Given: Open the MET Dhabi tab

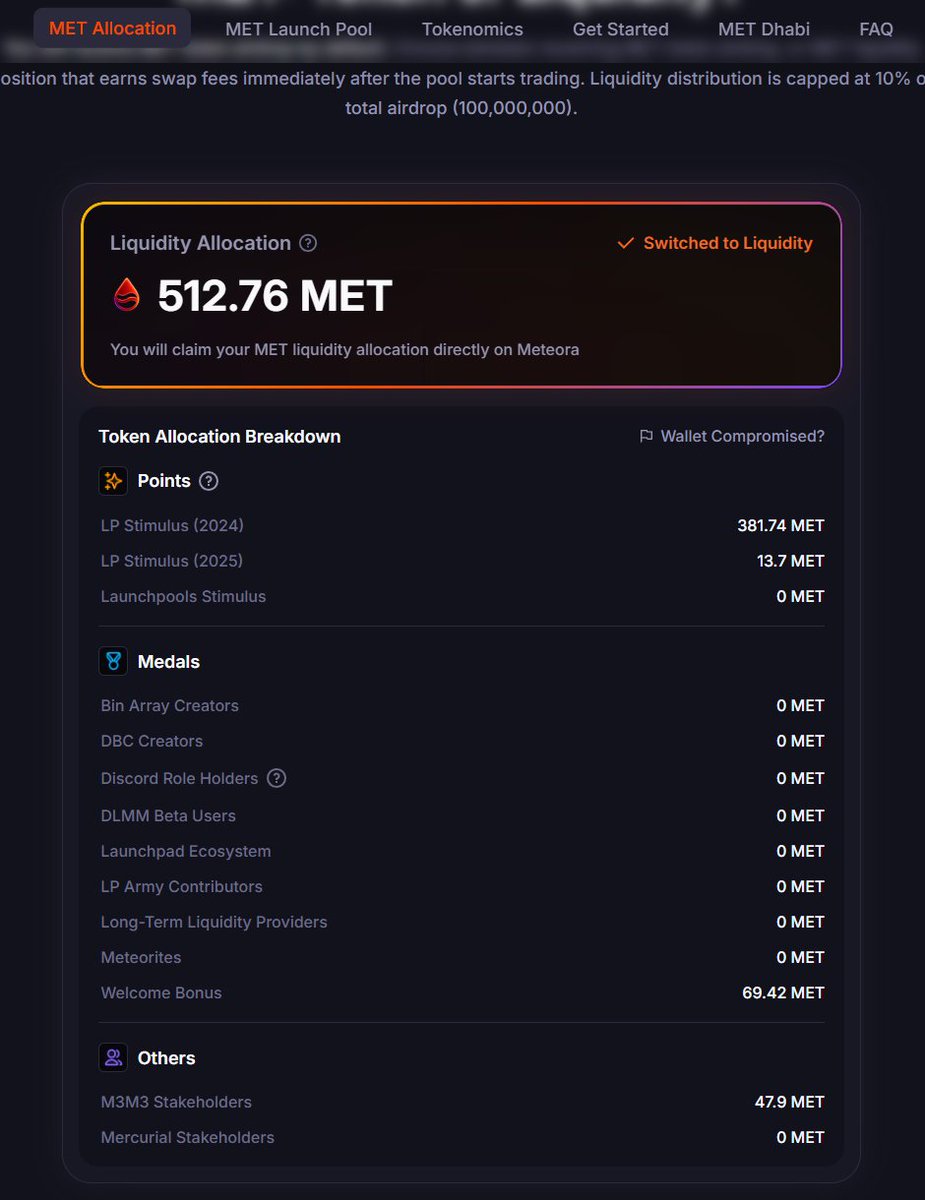Looking at the screenshot, I should pyautogui.click(x=764, y=29).
